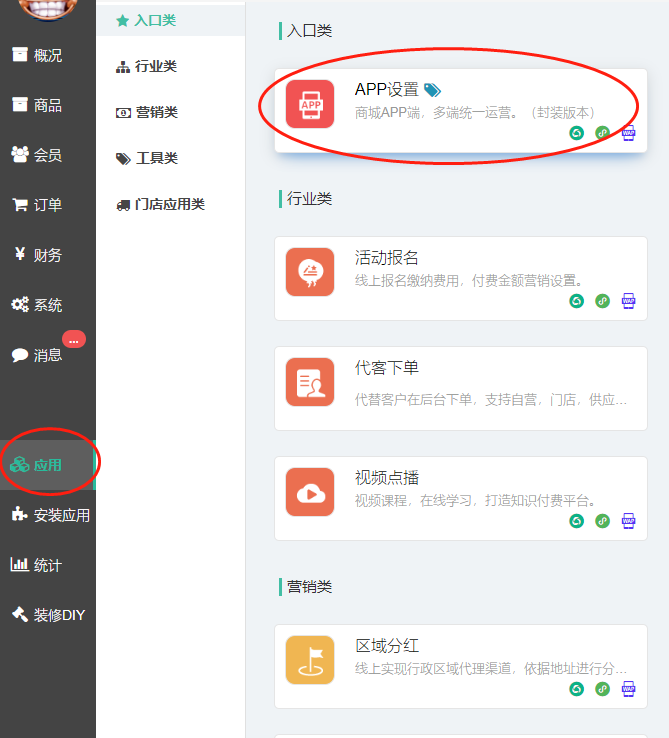Click the 统计 bar chart icon

tap(20, 564)
